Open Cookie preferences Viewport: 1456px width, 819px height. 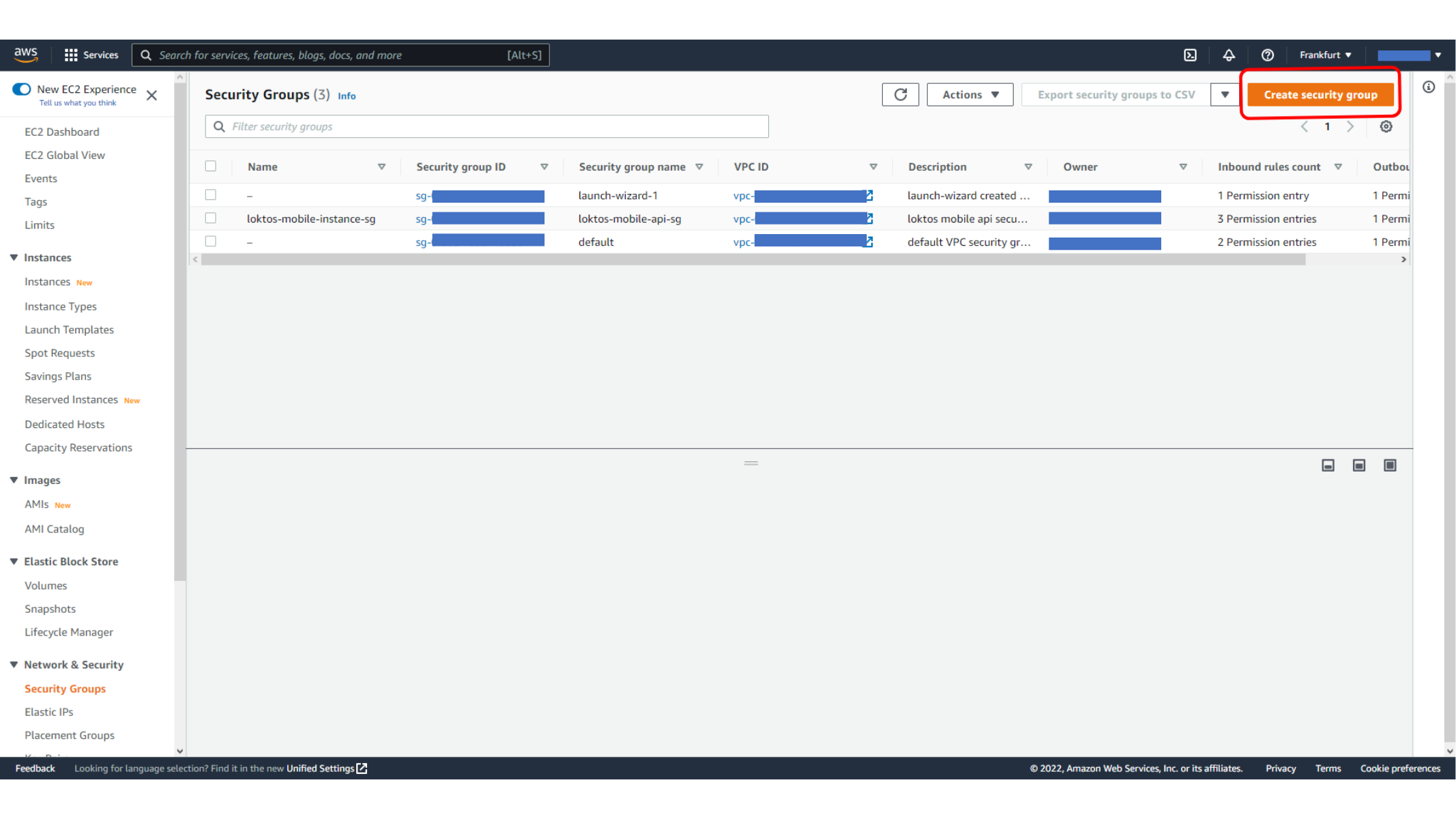(x=1400, y=768)
